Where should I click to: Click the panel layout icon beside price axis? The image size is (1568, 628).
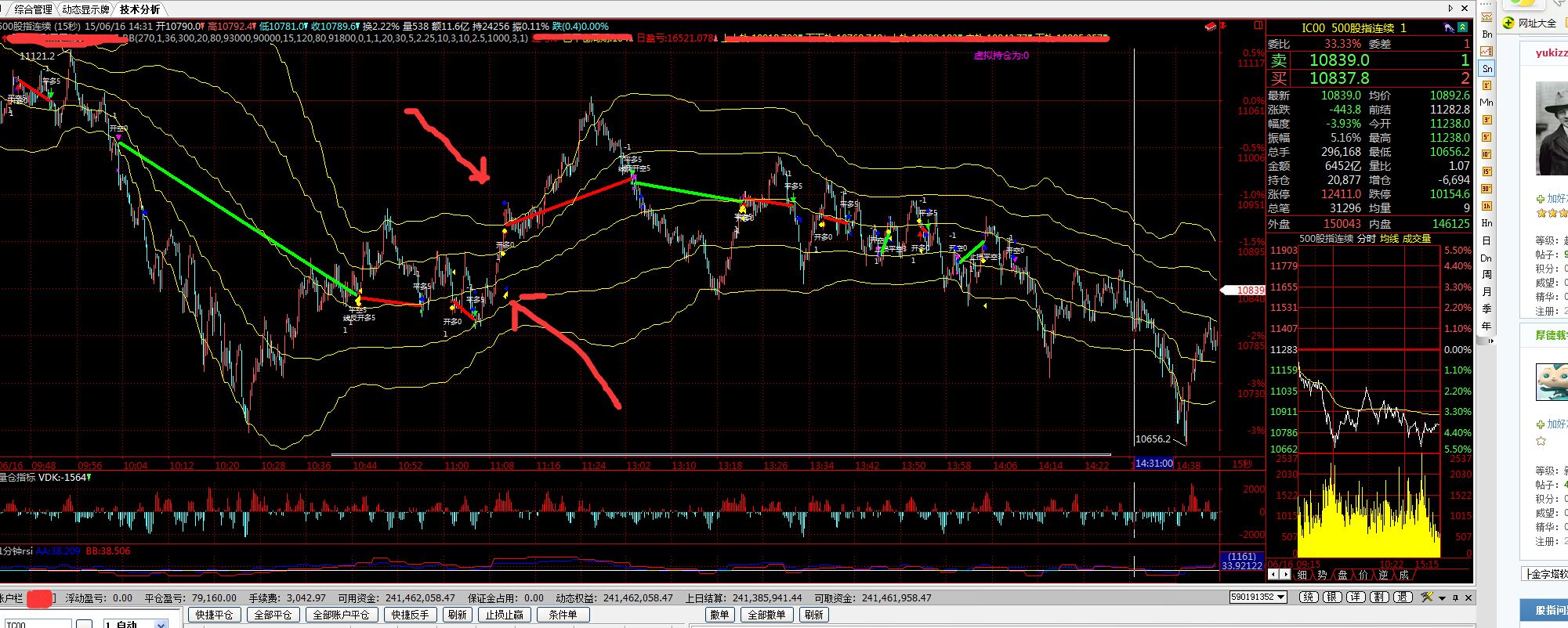1258,25
